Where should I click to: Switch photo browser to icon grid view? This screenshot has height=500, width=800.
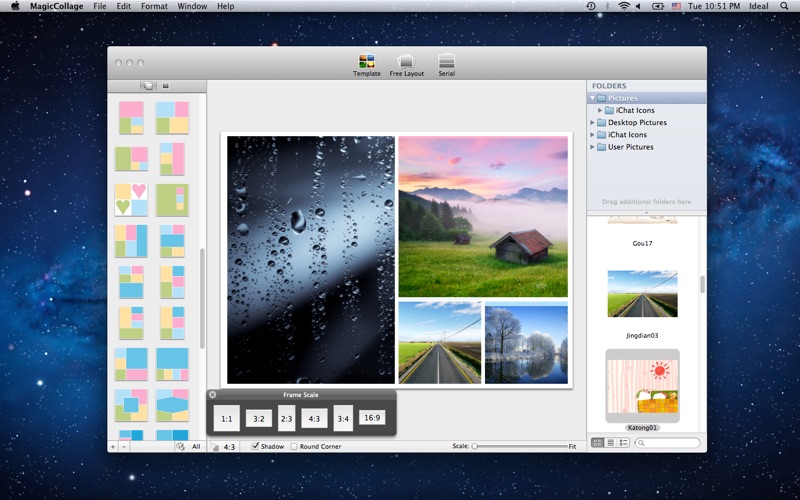click(598, 443)
